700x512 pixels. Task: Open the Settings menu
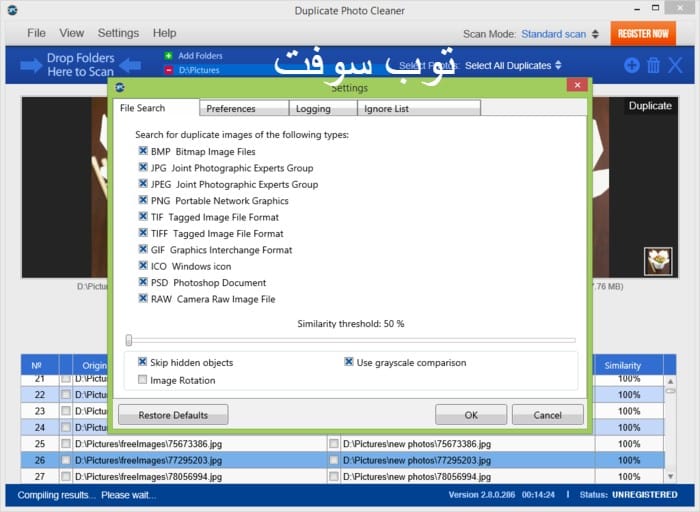(x=118, y=33)
